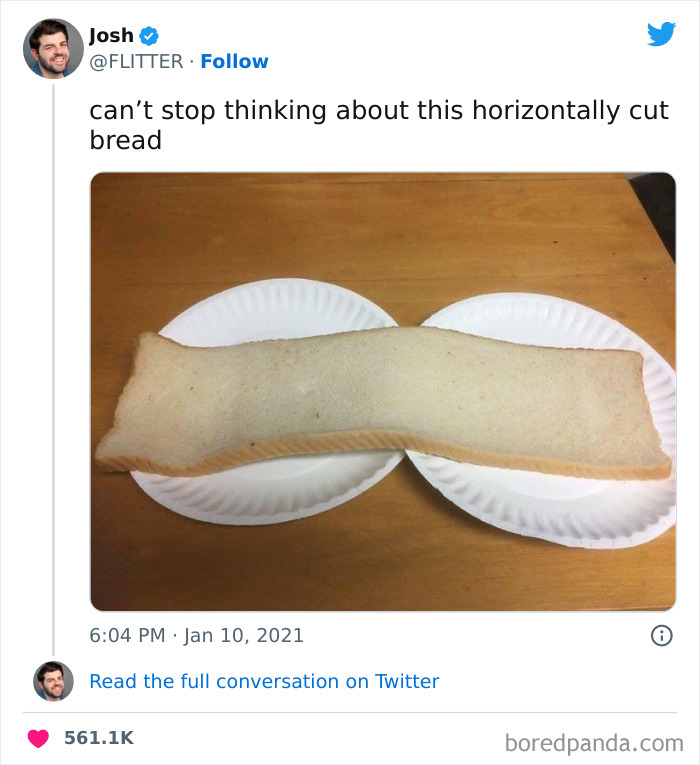Open Josh's profile avatar at top
Viewport: 700px width, 765px height.
pyautogui.click(x=53, y=48)
